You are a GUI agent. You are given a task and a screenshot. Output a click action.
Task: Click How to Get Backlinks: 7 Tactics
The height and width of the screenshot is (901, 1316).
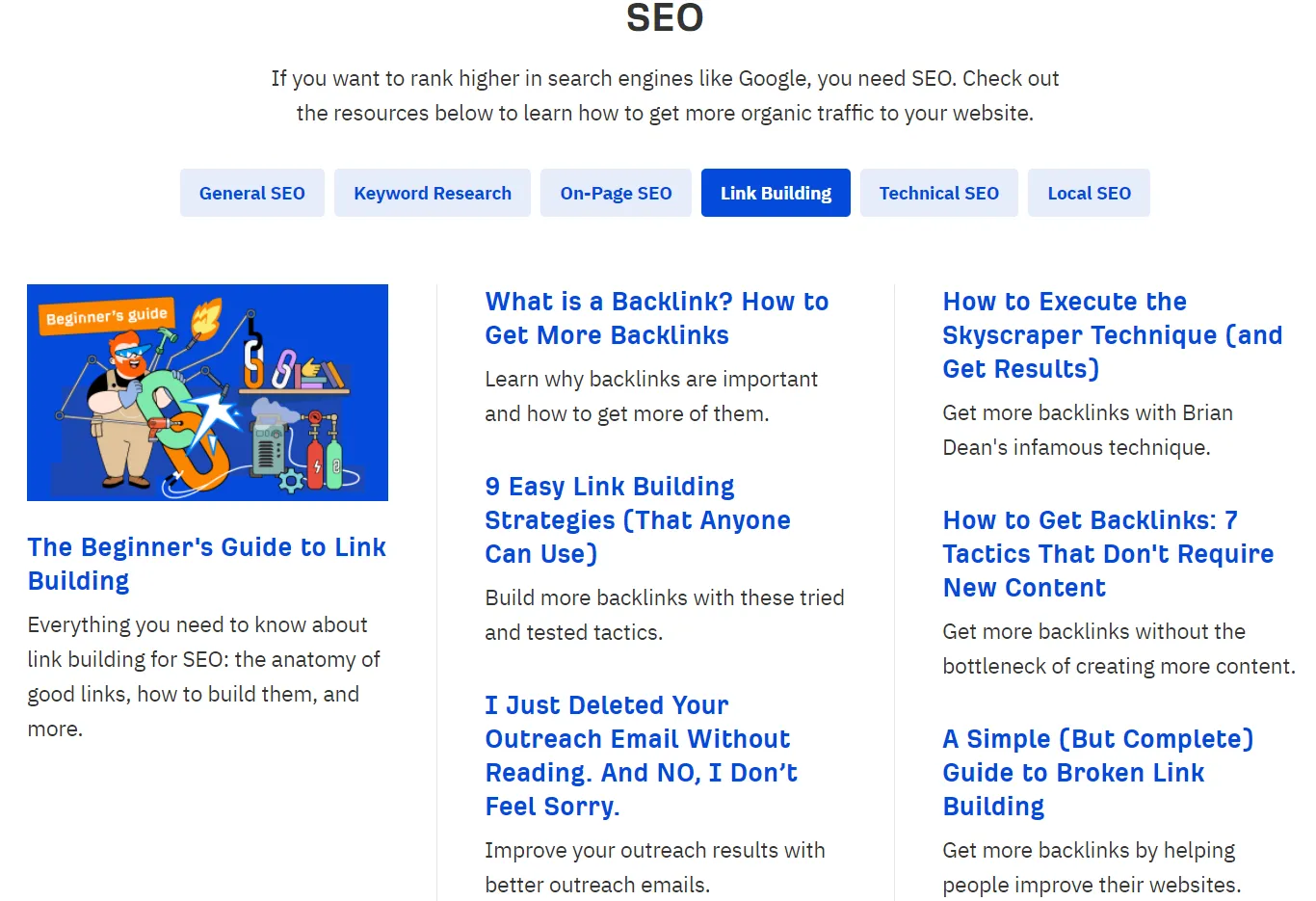click(x=1108, y=554)
